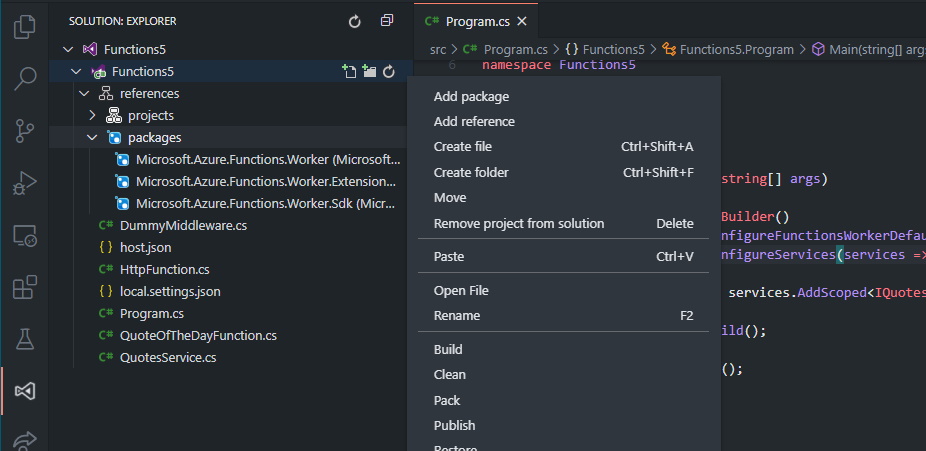Refresh the Functions5 project row

tap(389, 71)
